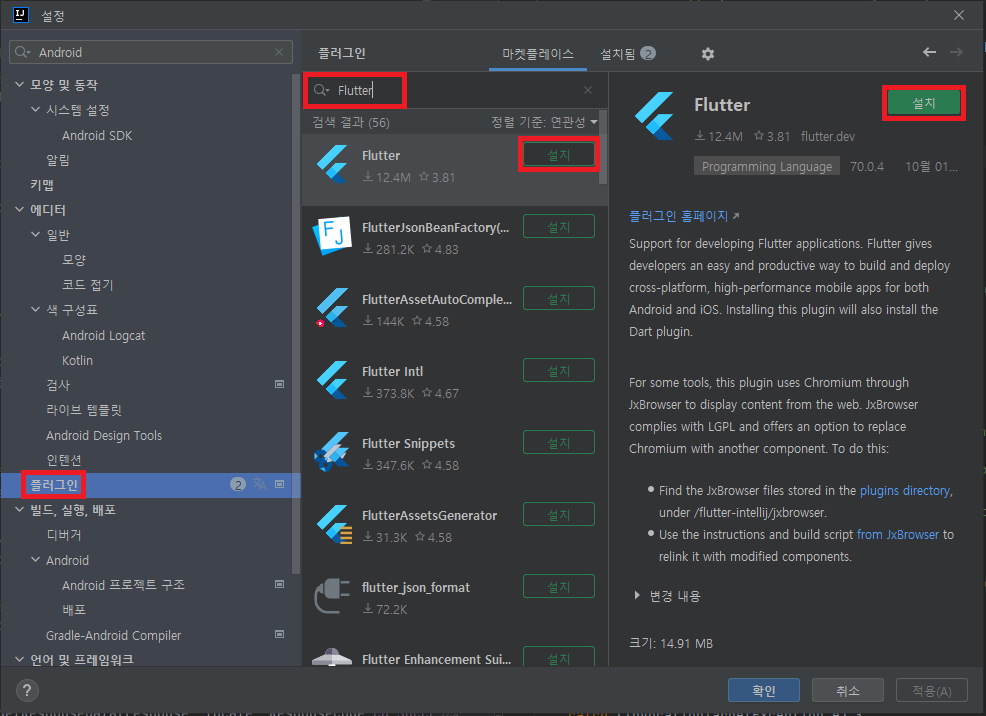The width and height of the screenshot is (986, 716).
Task: Click the flutter_json_format plug icon
Action: tap(332, 596)
